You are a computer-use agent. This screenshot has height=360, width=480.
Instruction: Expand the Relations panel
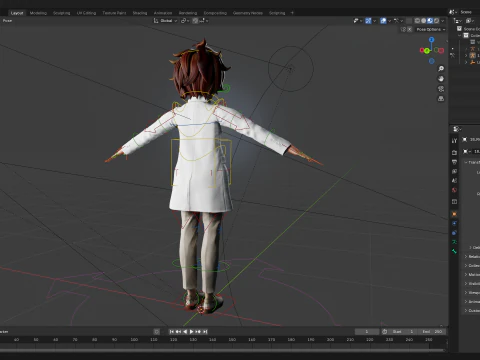[472, 256]
